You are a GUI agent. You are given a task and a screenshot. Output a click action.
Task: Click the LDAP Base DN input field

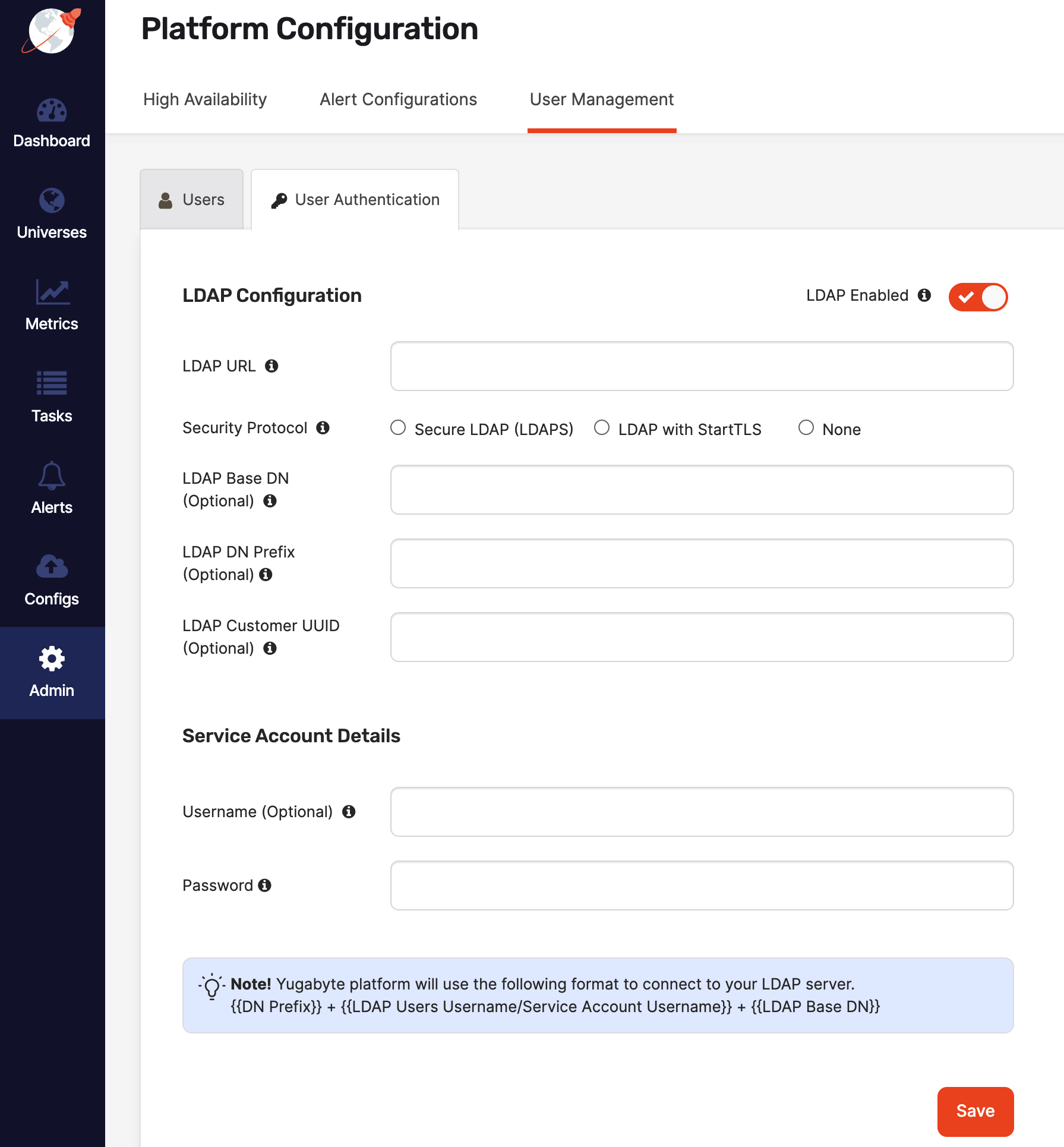pos(702,490)
